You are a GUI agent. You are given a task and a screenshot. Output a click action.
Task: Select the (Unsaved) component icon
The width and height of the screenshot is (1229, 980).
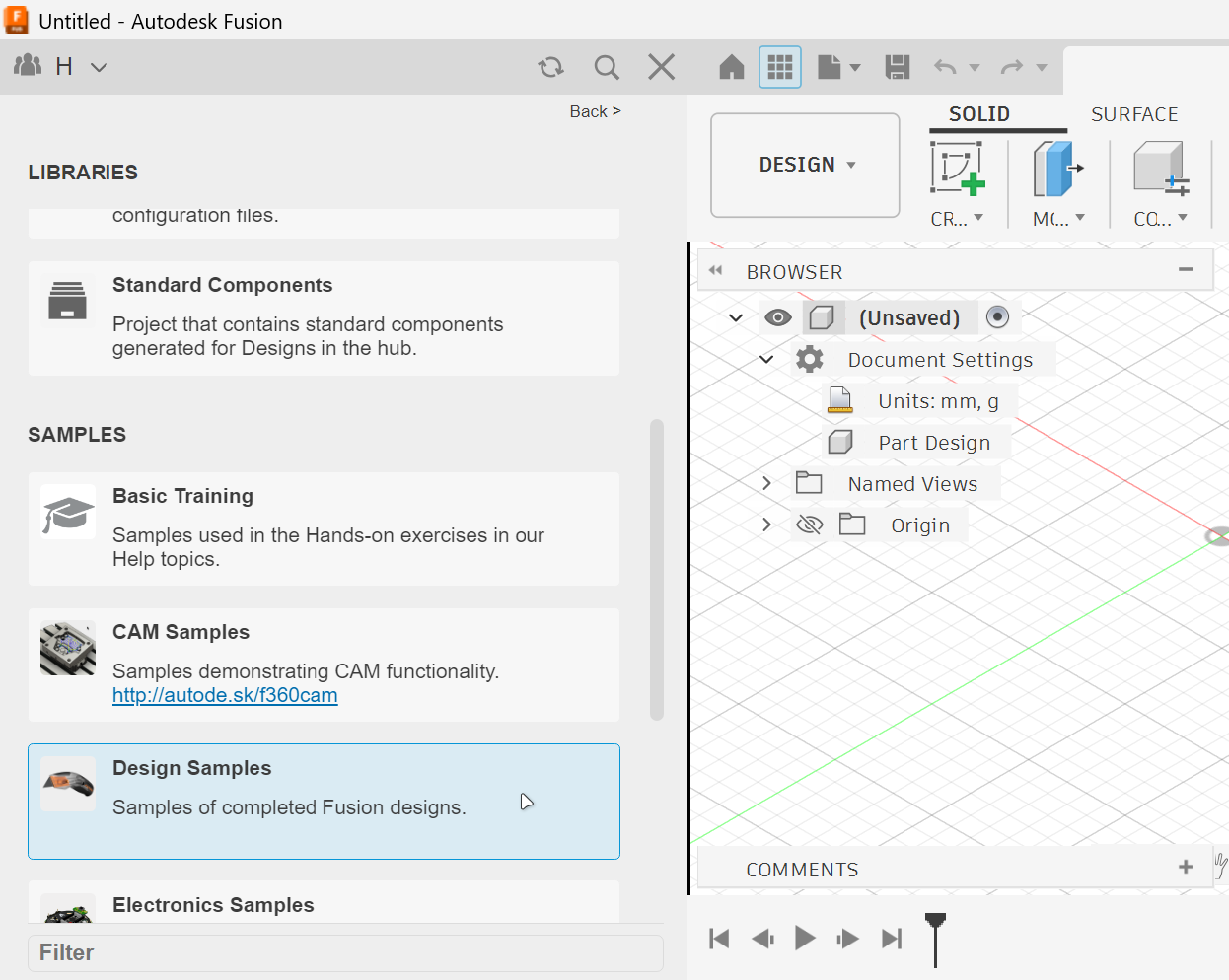(823, 317)
